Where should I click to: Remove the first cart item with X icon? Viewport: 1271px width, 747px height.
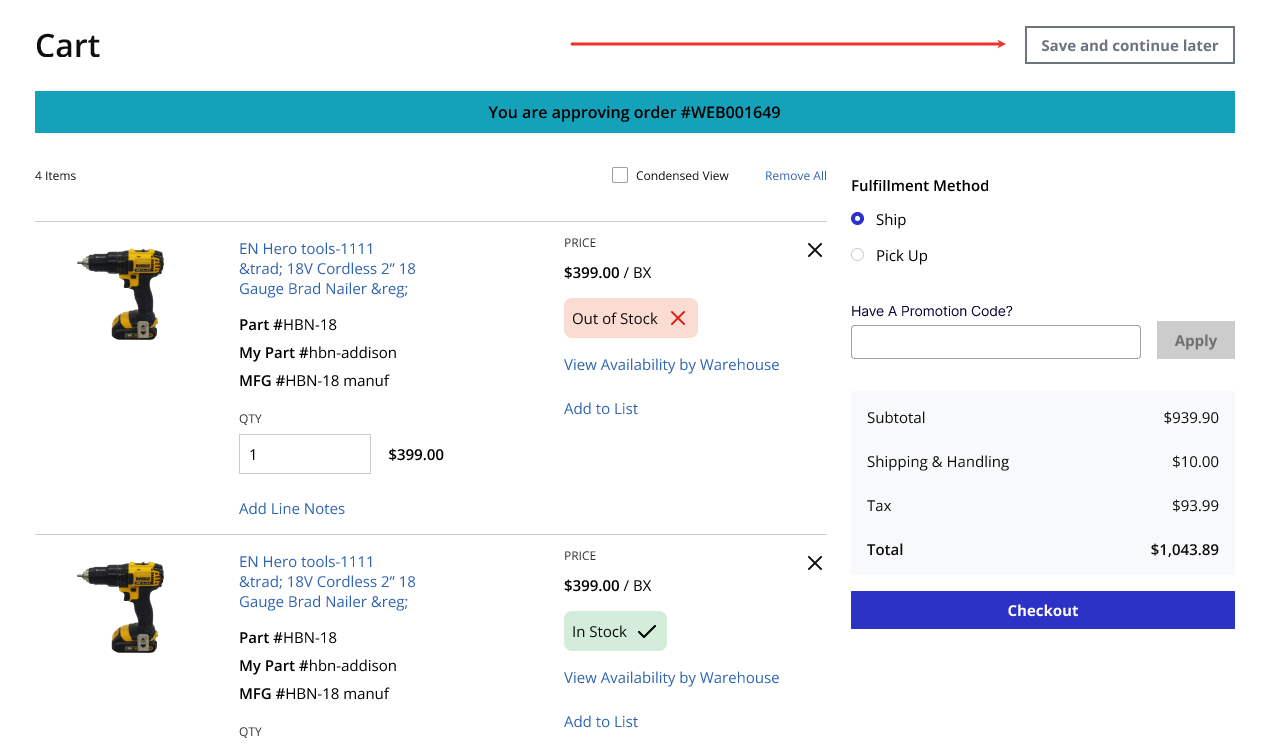(814, 250)
